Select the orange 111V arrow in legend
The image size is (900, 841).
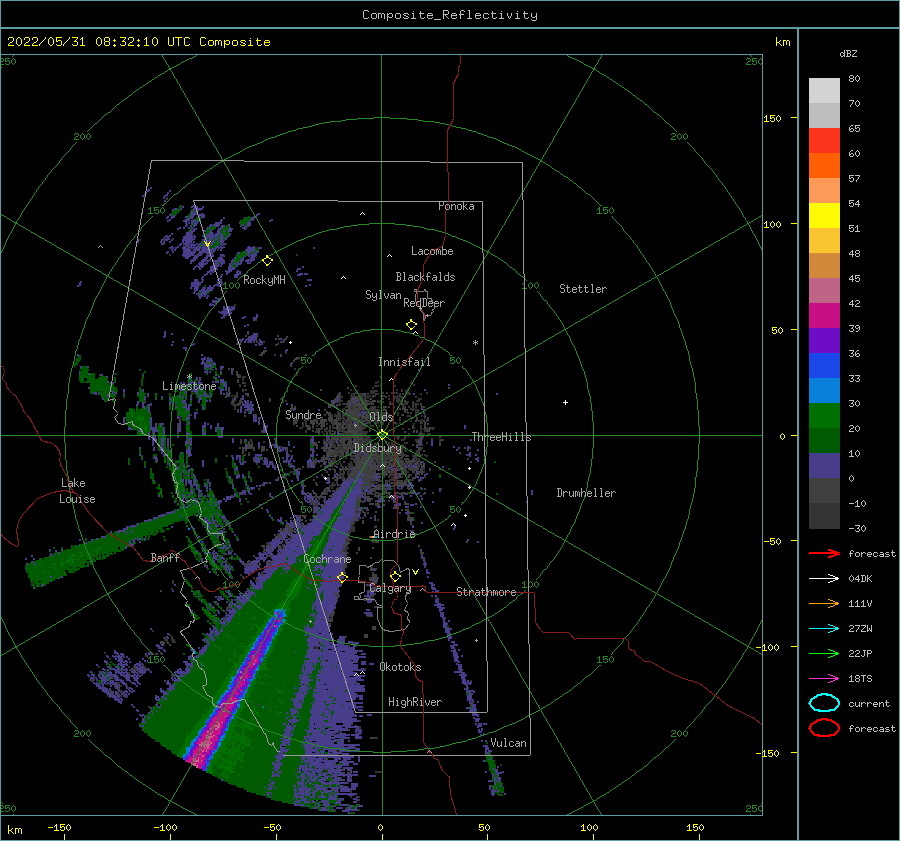click(x=824, y=603)
